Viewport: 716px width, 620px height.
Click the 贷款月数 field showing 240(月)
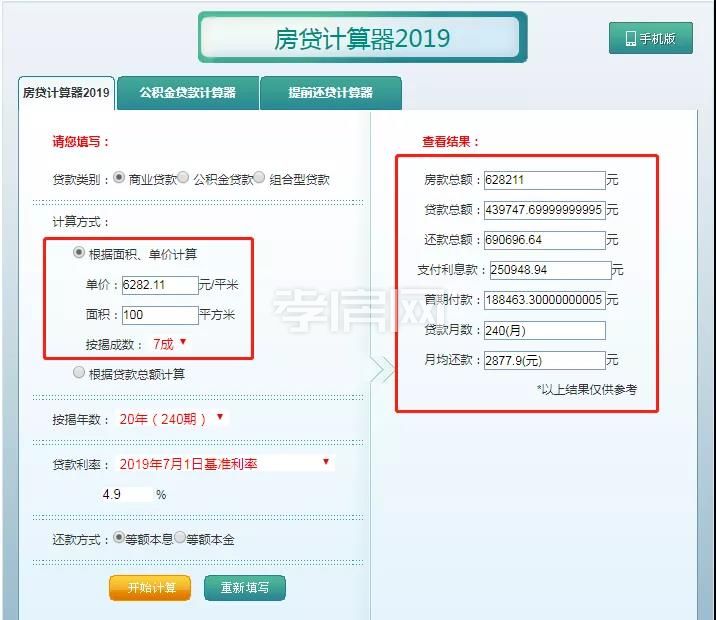point(545,331)
